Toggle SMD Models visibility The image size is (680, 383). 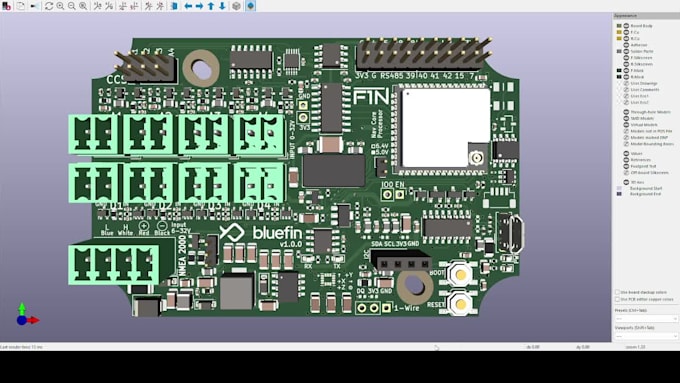(626, 118)
